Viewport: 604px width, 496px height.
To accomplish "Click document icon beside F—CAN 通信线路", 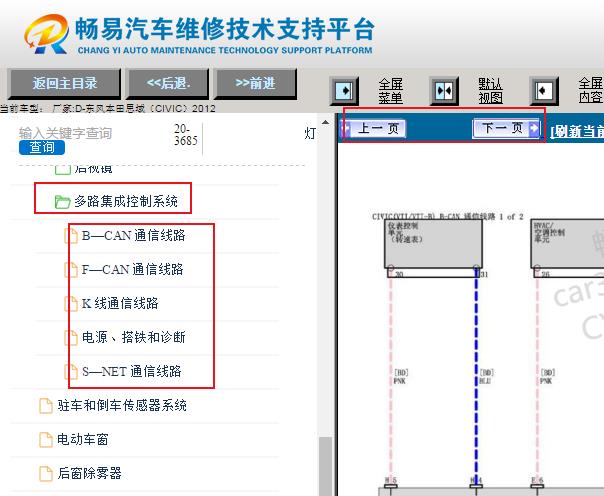I will (x=71, y=270).
